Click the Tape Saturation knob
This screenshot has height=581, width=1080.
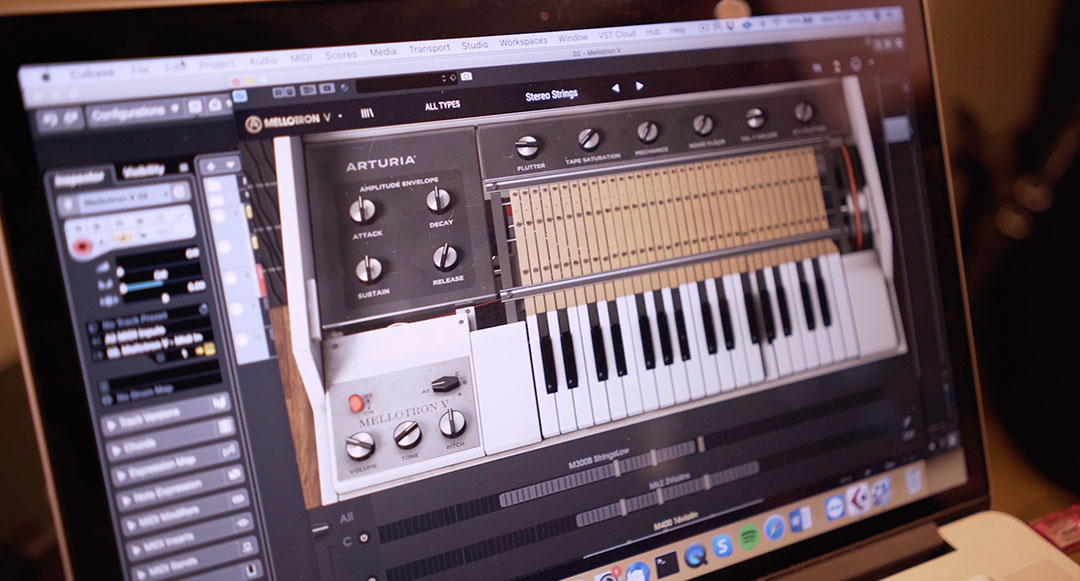click(x=589, y=139)
